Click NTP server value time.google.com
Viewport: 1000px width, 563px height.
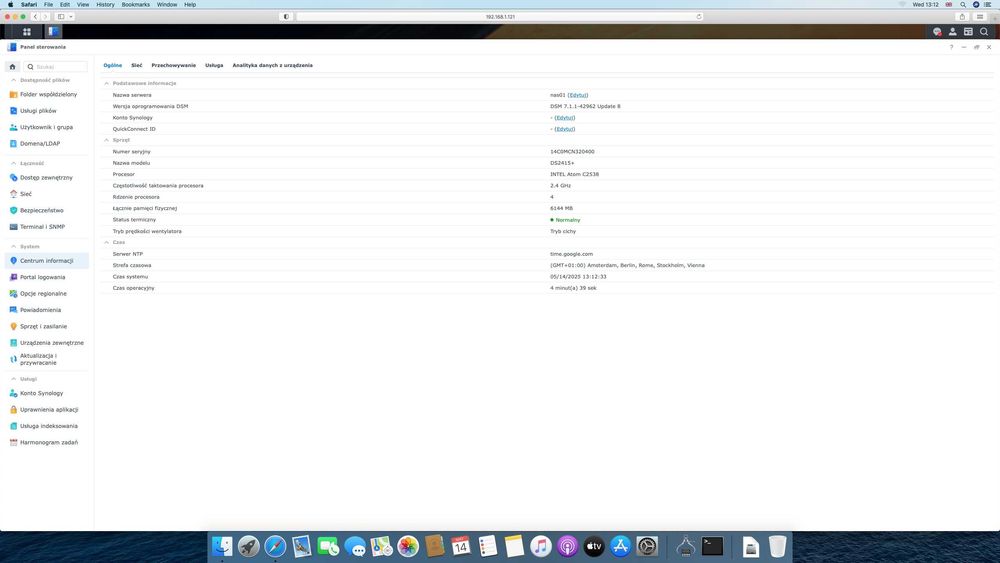tap(571, 254)
